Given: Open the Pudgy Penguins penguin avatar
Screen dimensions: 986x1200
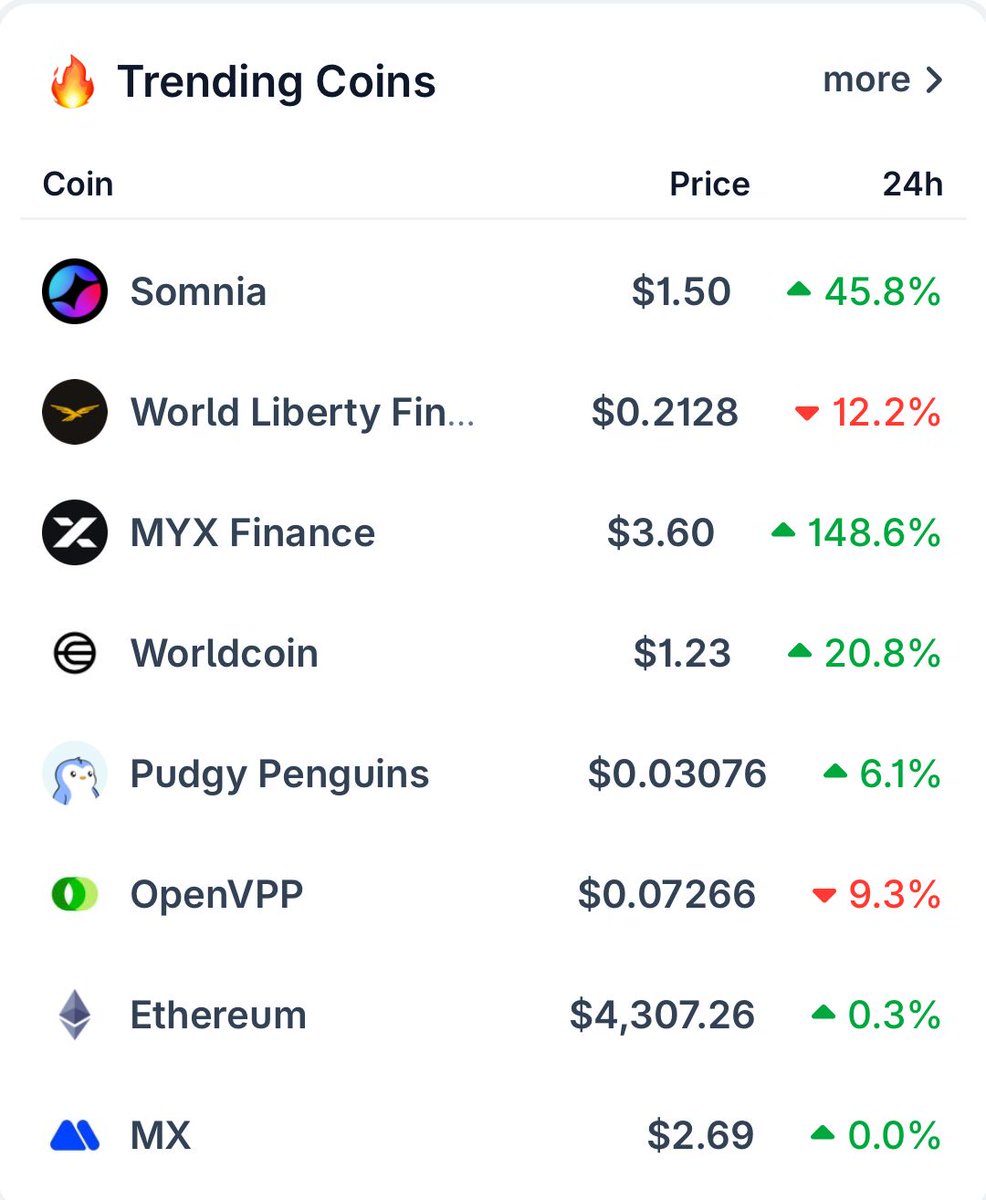Looking at the screenshot, I should [x=74, y=774].
